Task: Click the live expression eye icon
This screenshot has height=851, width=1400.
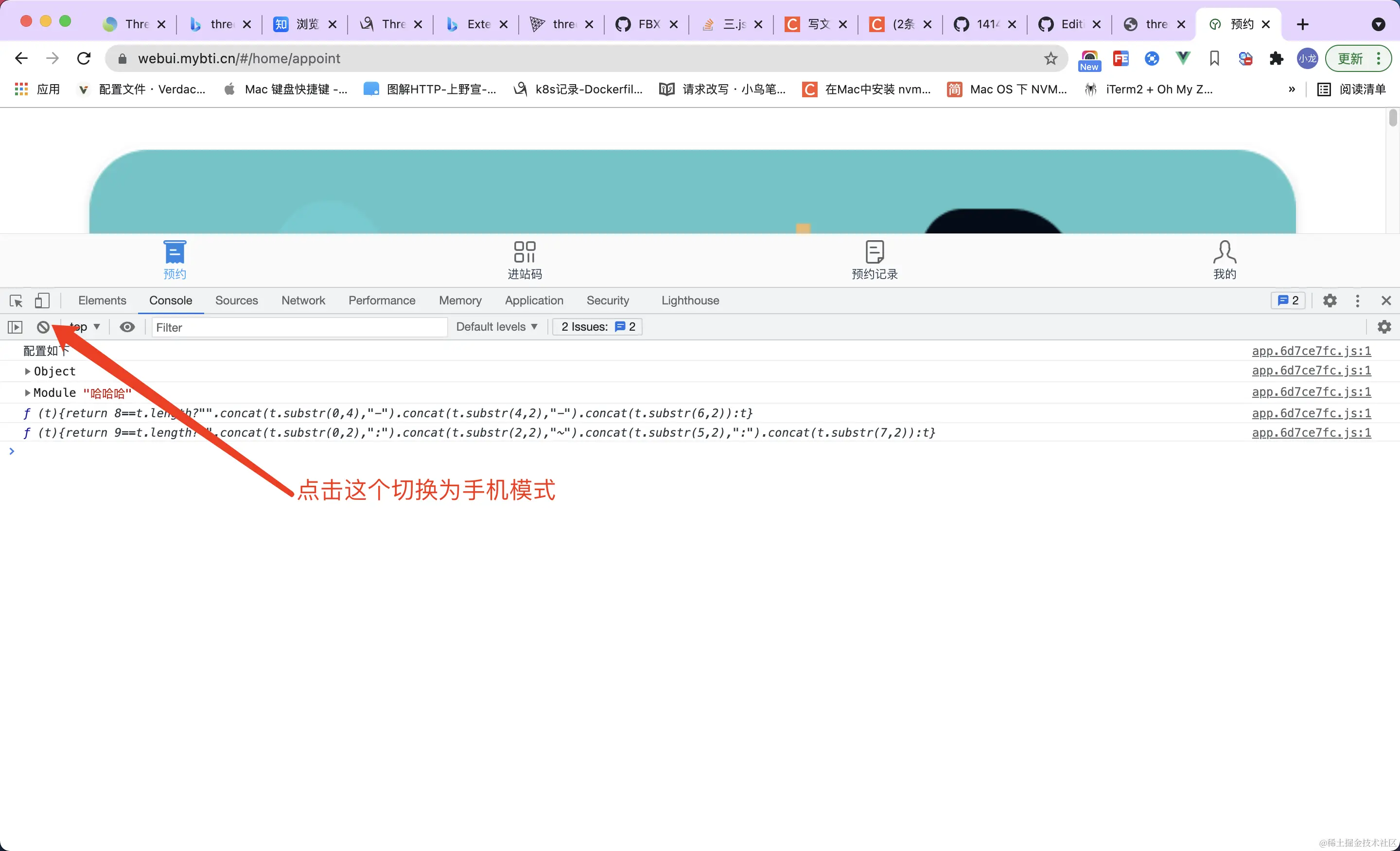Action: coord(127,327)
